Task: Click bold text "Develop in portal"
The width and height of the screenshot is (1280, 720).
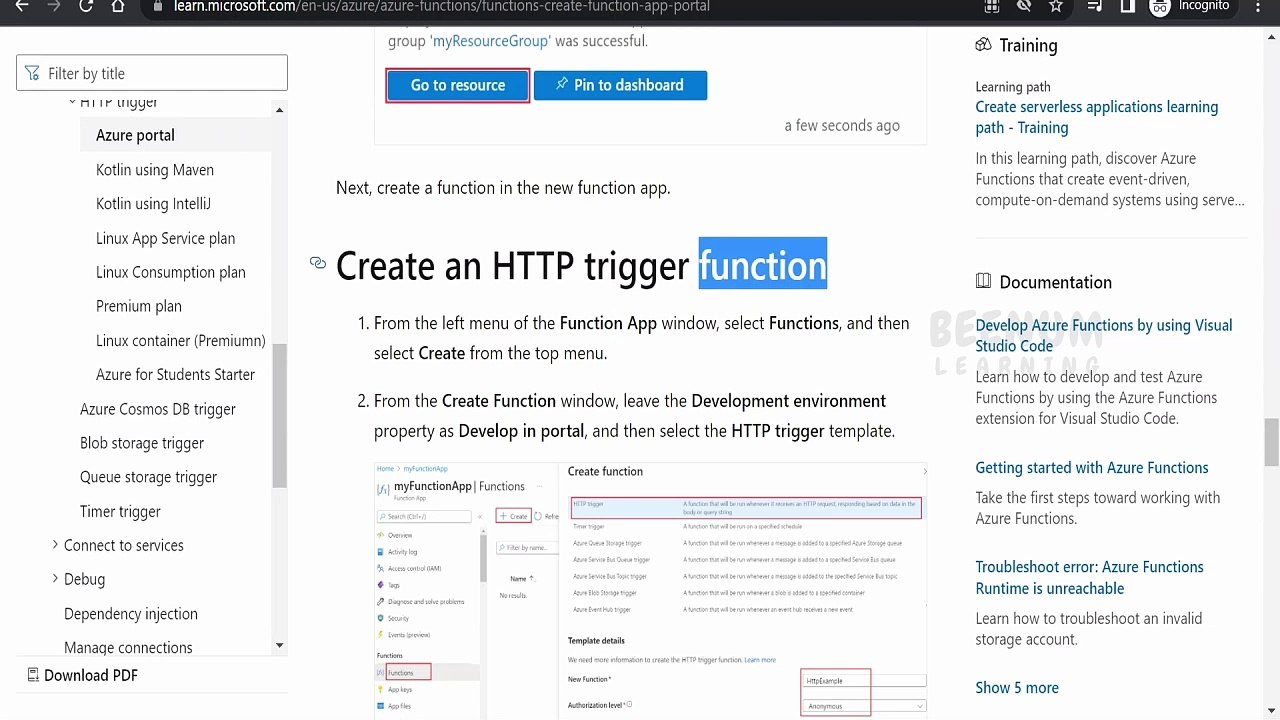Action: coord(521,431)
